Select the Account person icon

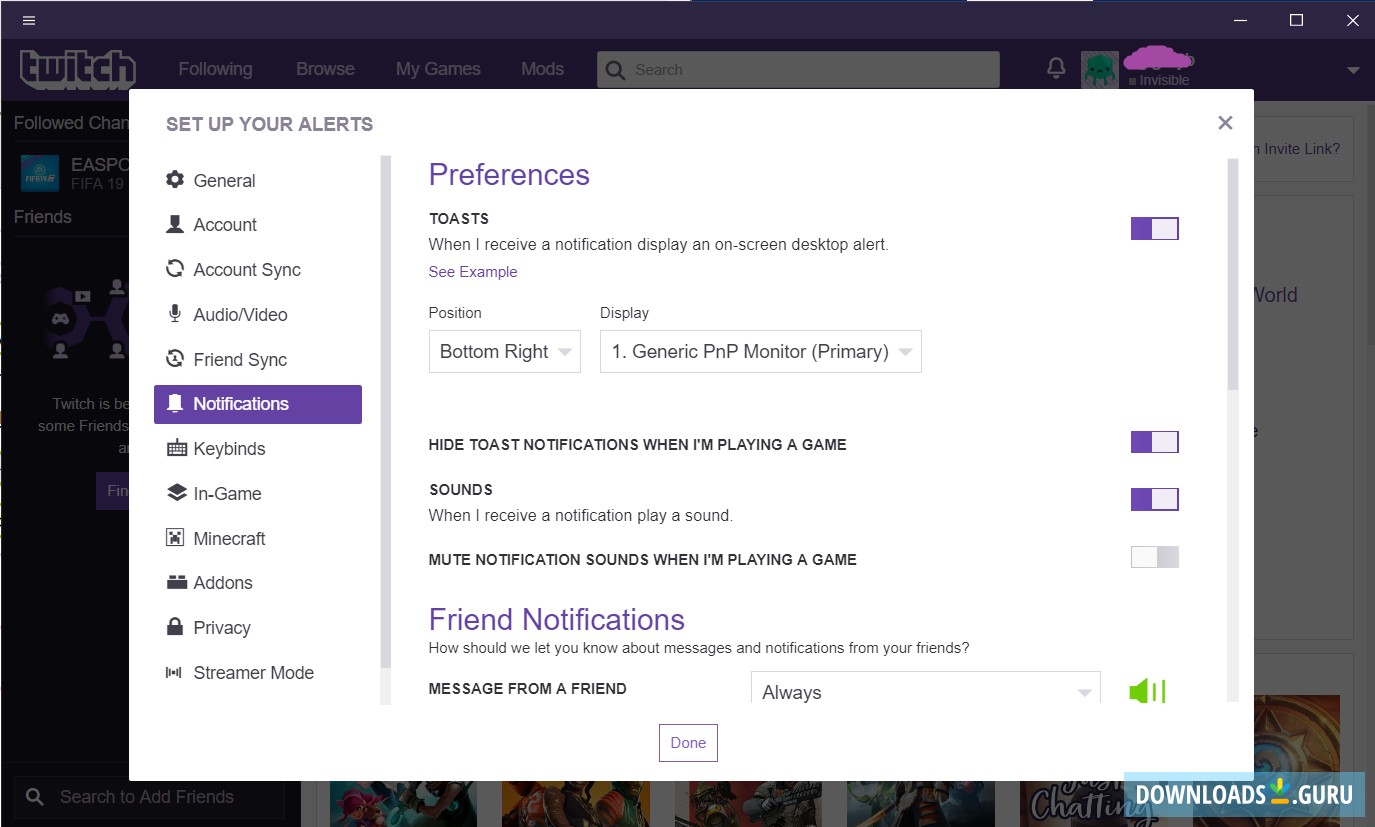click(175, 224)
